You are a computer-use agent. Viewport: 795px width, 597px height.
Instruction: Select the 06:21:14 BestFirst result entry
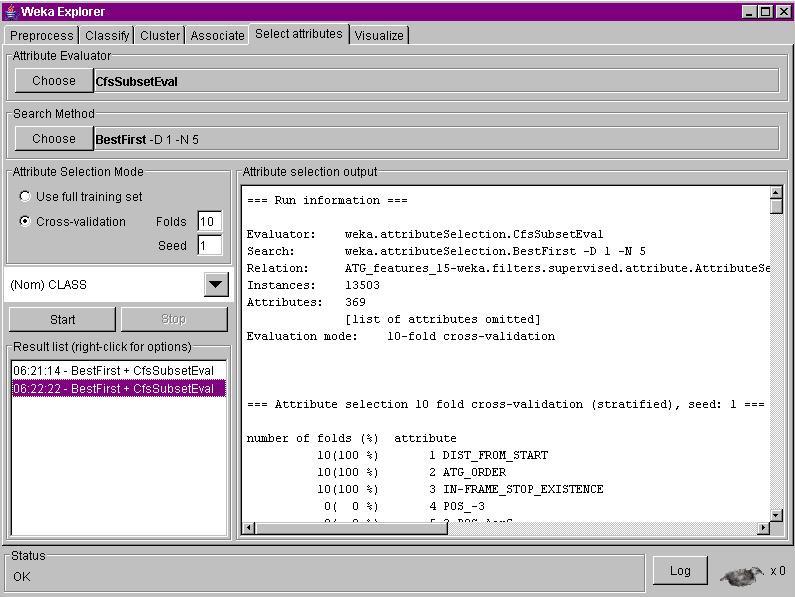click(118, 370)
